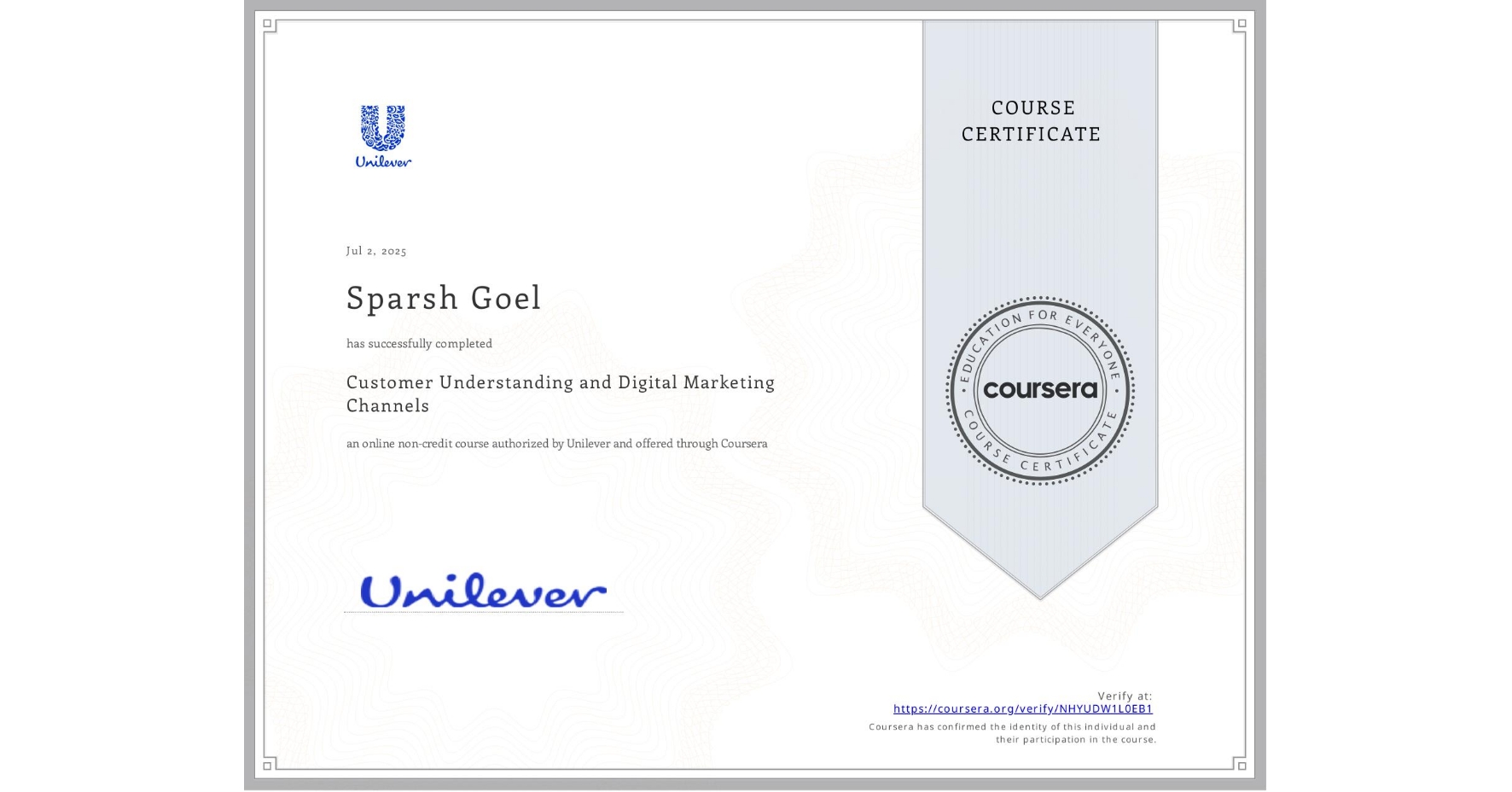Expand the course title 'Customer Understanding and Digital Marketing Channels'
The image size is (1512, 792).
560,393
